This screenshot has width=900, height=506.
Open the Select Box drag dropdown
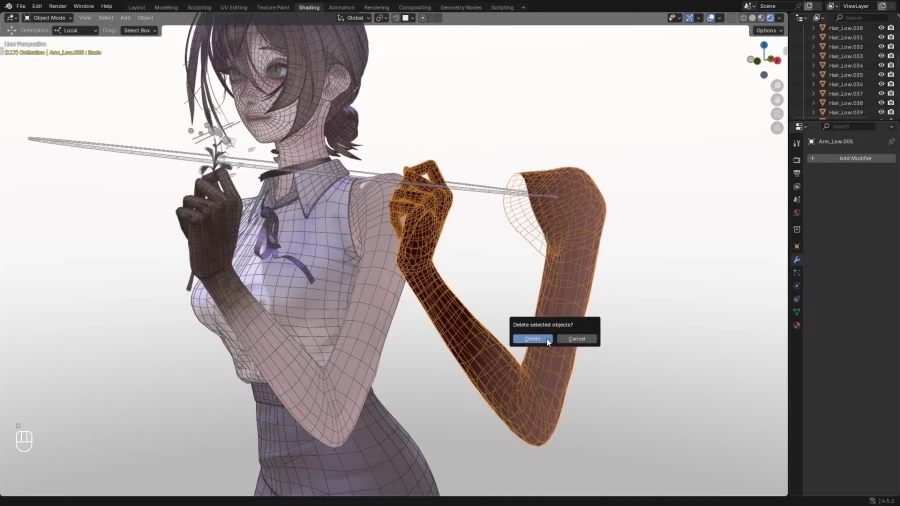tap(139, 30)
